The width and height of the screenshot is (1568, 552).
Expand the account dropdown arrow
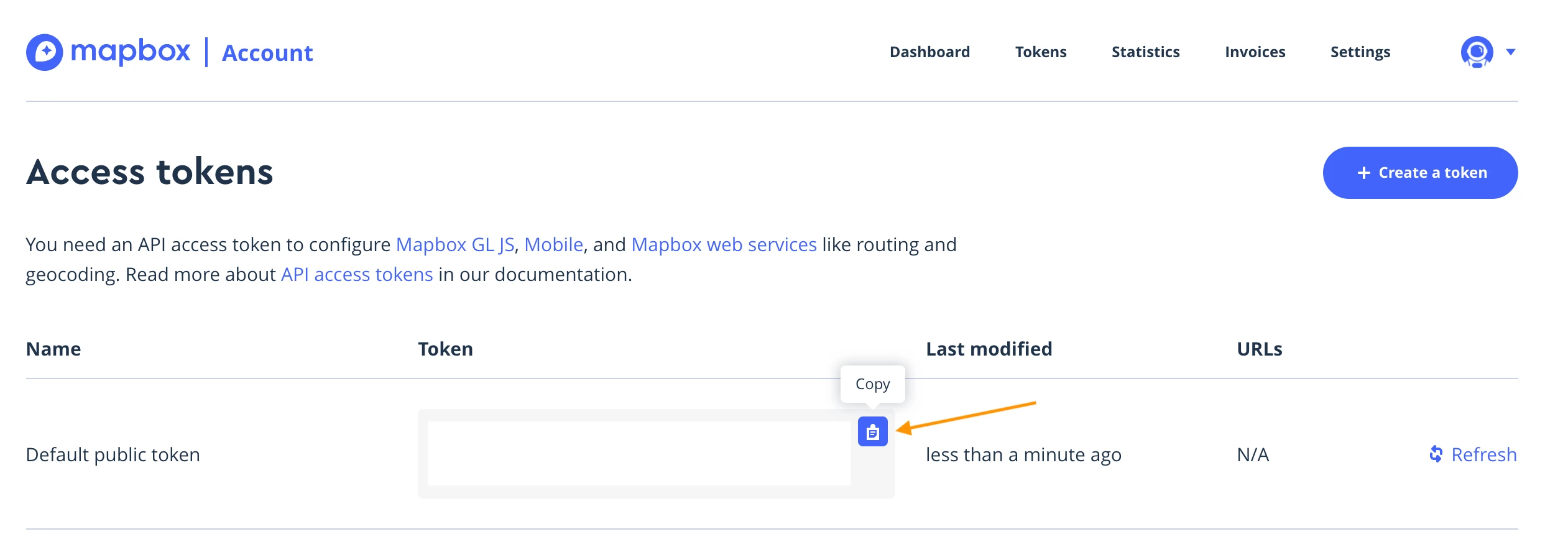point(1511,52)
